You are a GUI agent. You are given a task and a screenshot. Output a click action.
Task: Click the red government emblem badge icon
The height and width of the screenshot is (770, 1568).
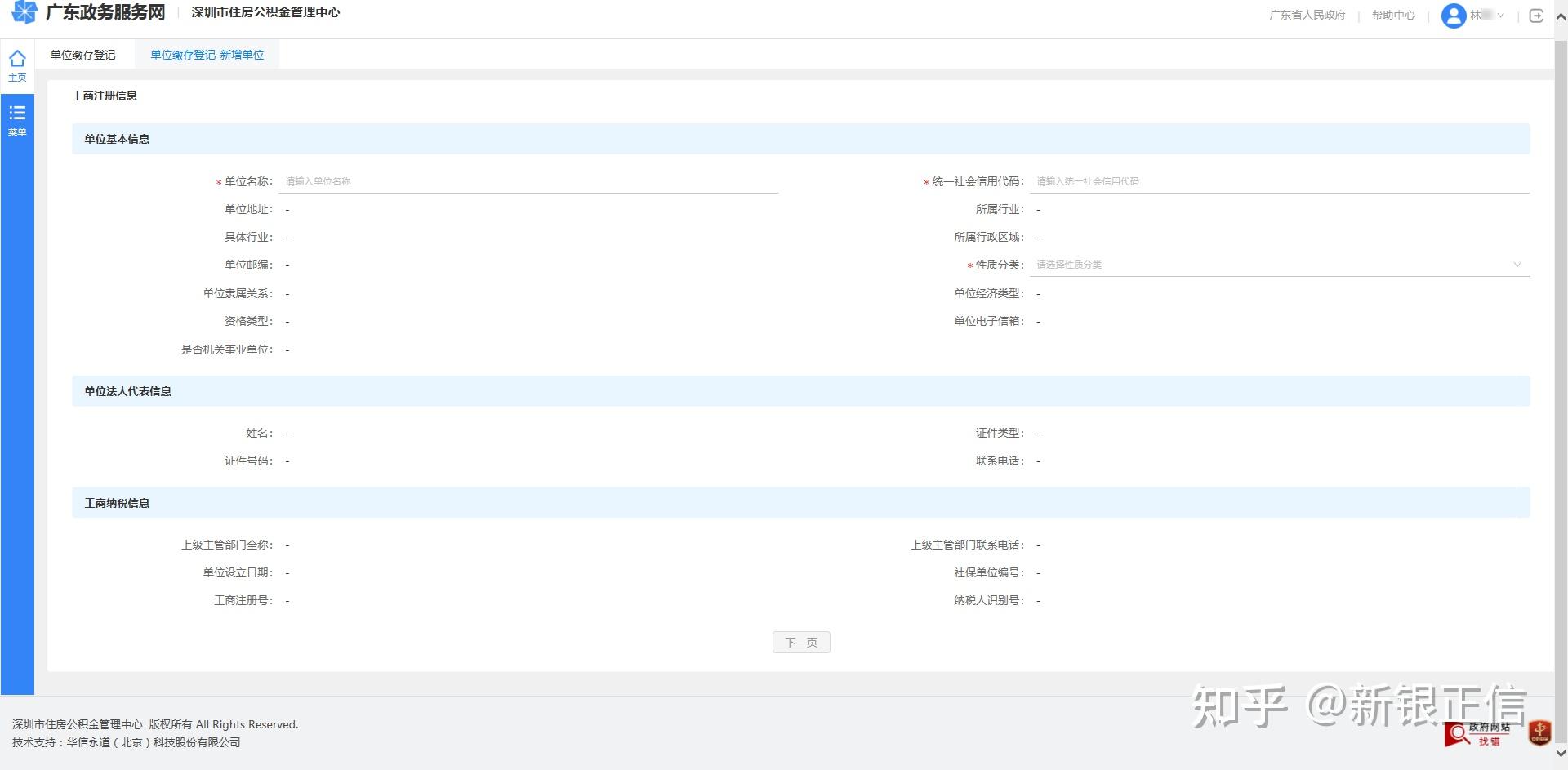point(1540,733)
